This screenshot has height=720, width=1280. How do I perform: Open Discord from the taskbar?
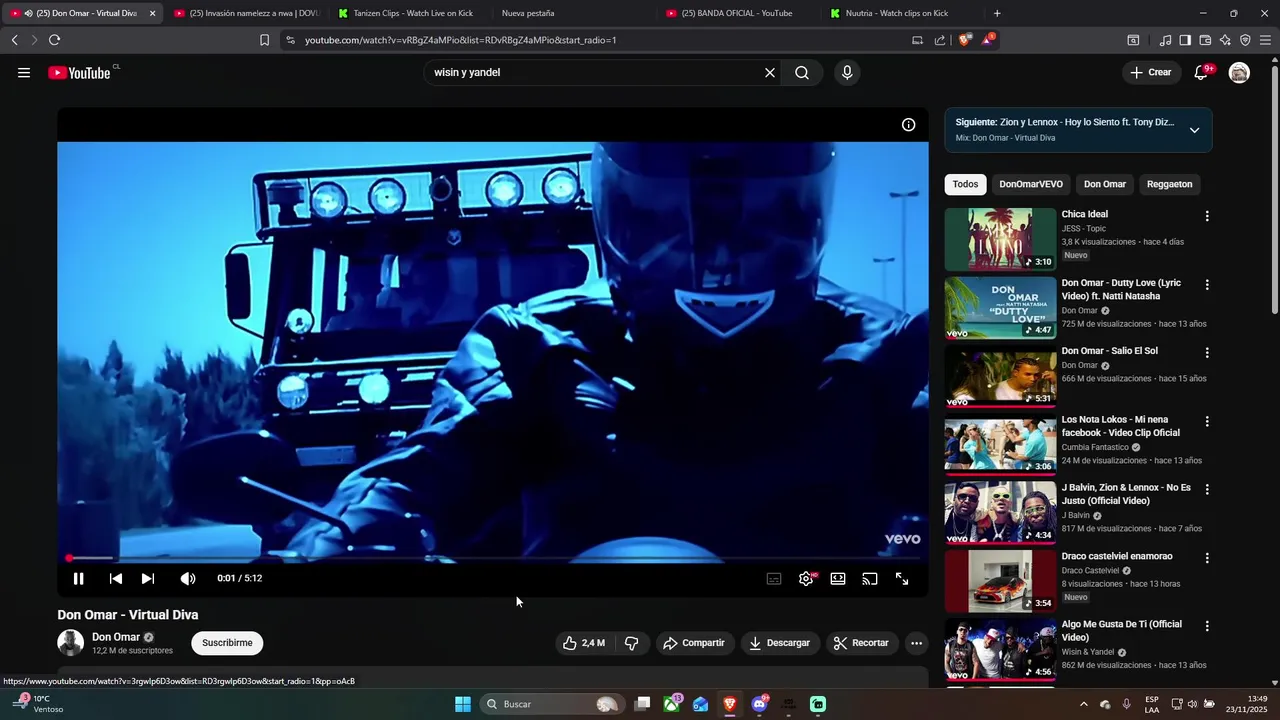(x=759, y=704)
